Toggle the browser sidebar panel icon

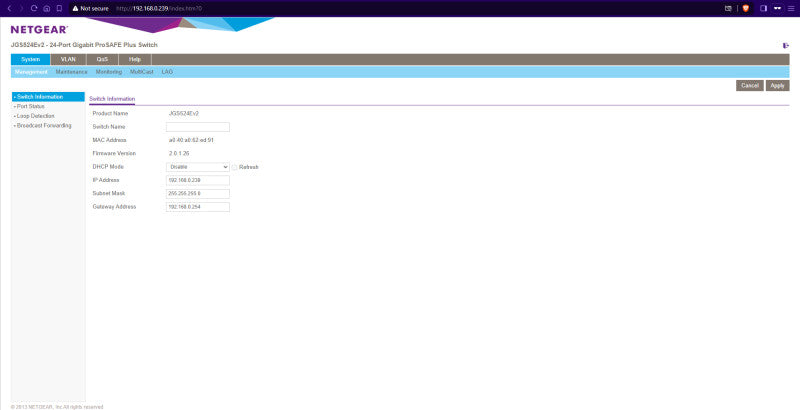click(x=763, y=8)
